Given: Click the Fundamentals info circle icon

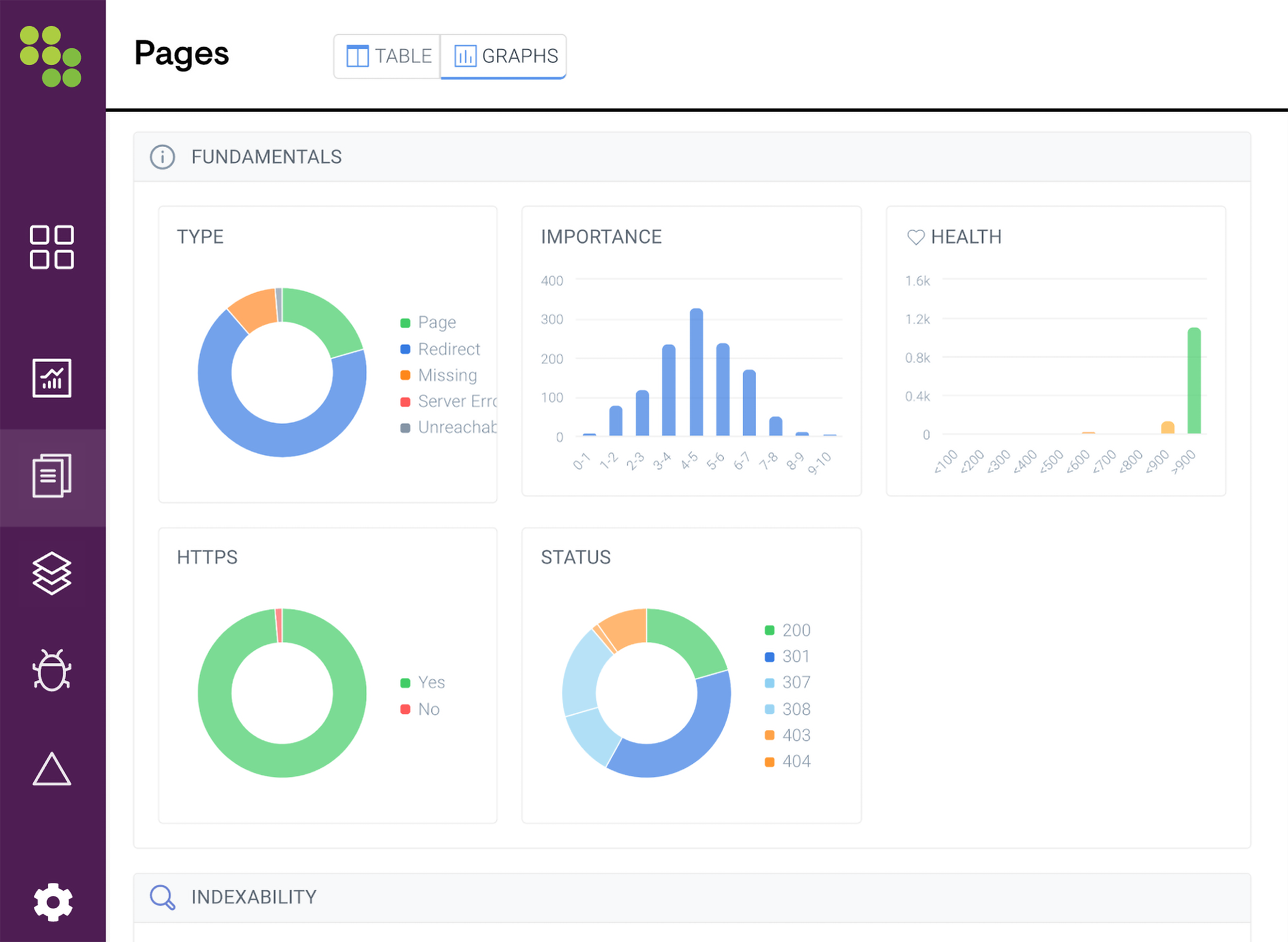Looking at the screenshot, I should (162, 157).
